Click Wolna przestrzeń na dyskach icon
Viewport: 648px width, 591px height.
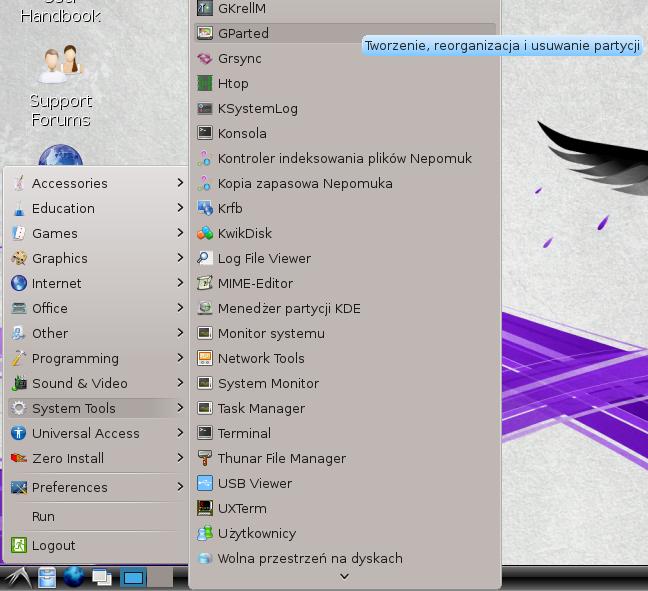[205, 558]
